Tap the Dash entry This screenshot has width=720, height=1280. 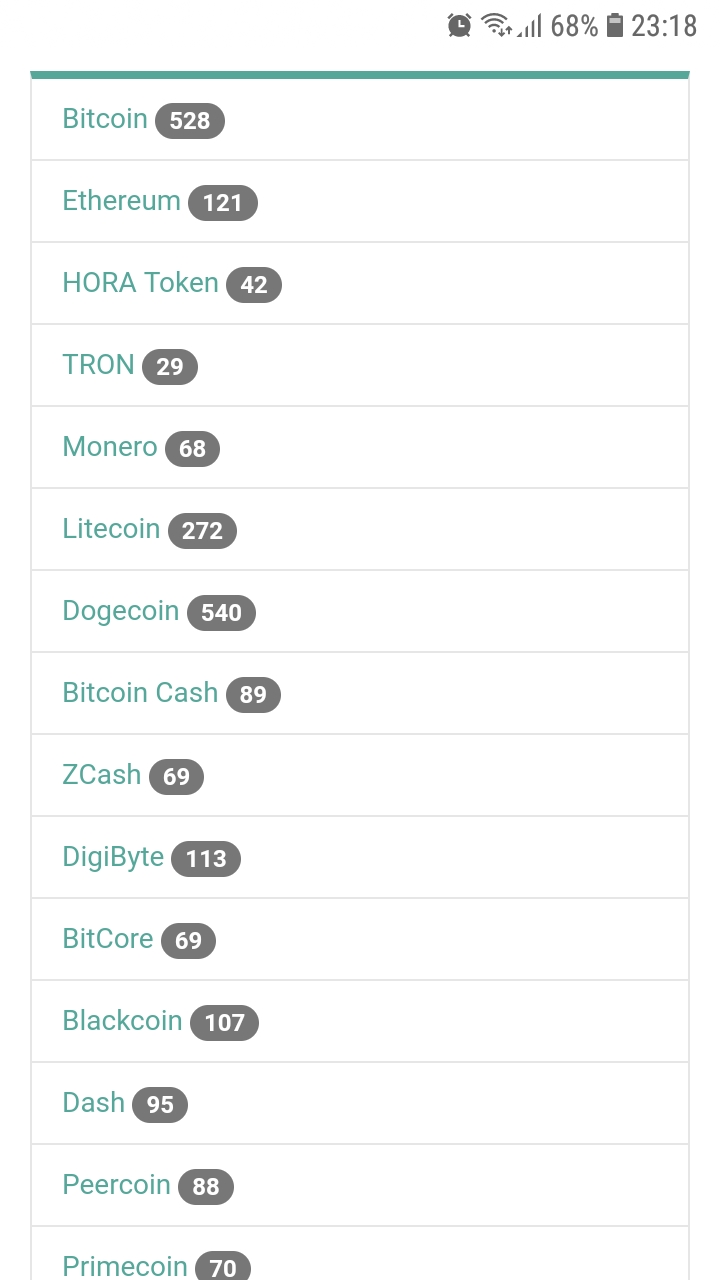click(94, 1103)
